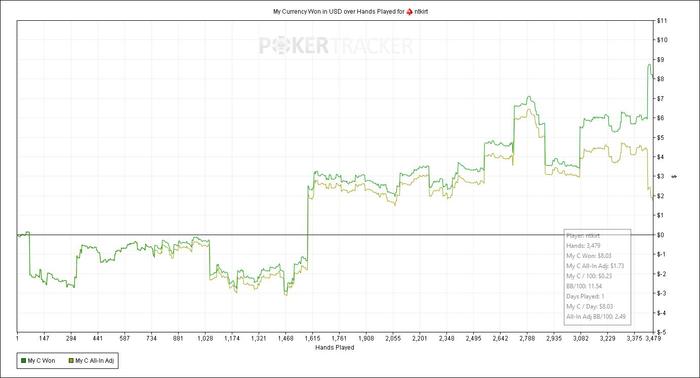Click the '3,479' x-axis tick label
Screen dimensions: 700x378
coord(652,339)
